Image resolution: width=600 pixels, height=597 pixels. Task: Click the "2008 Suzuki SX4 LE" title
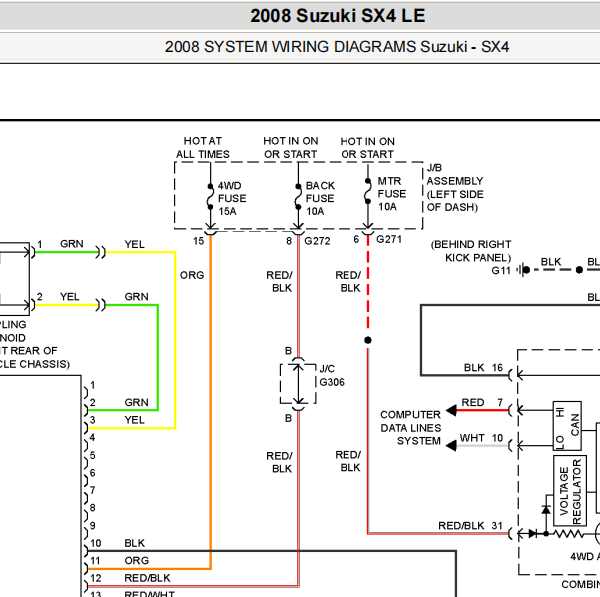(x=338, y=16)
